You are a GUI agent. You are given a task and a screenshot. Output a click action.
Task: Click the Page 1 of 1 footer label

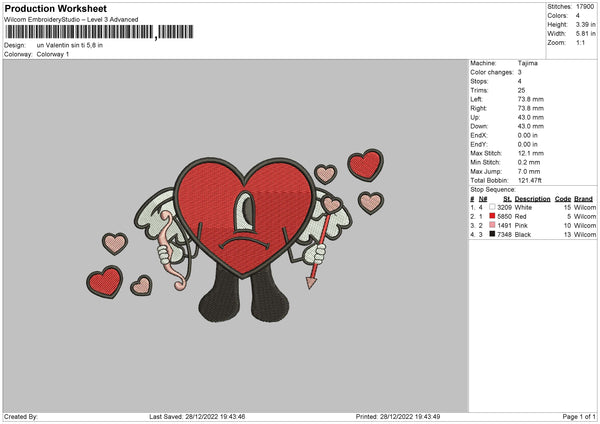tap(576, 416)
